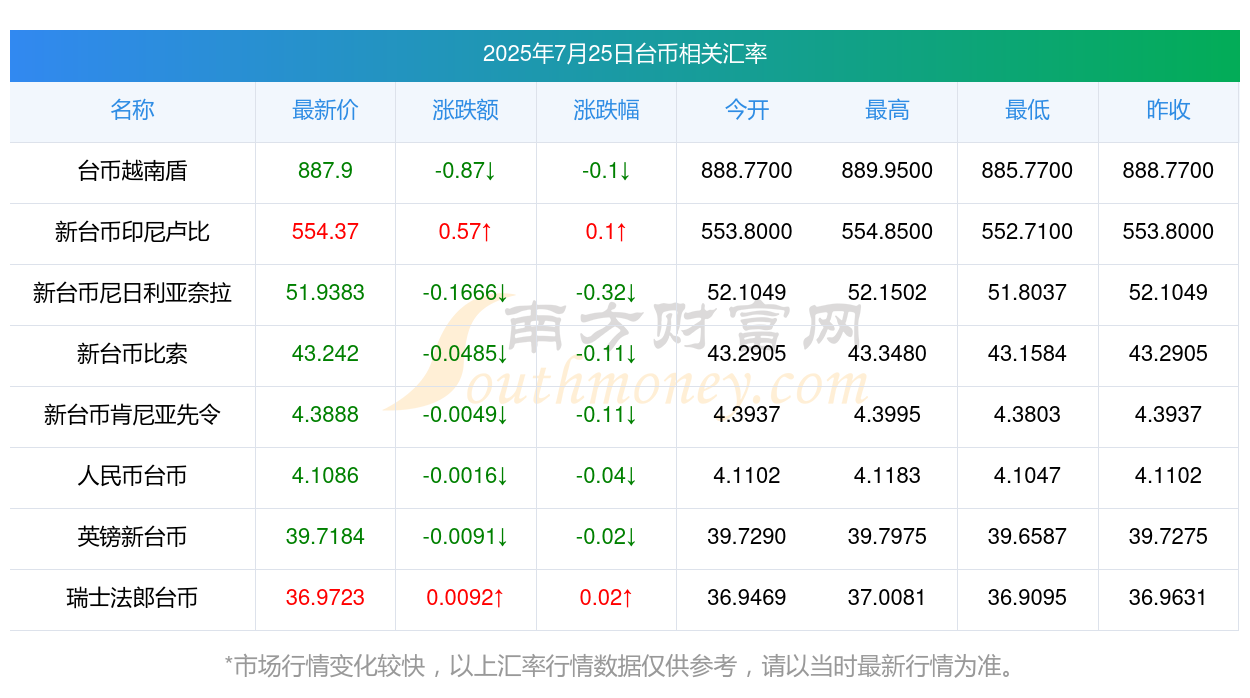Click the title 2025年7月25日台币相关汇率
This screenshot has width=1250, height=698.
click(x=625, y=54)
